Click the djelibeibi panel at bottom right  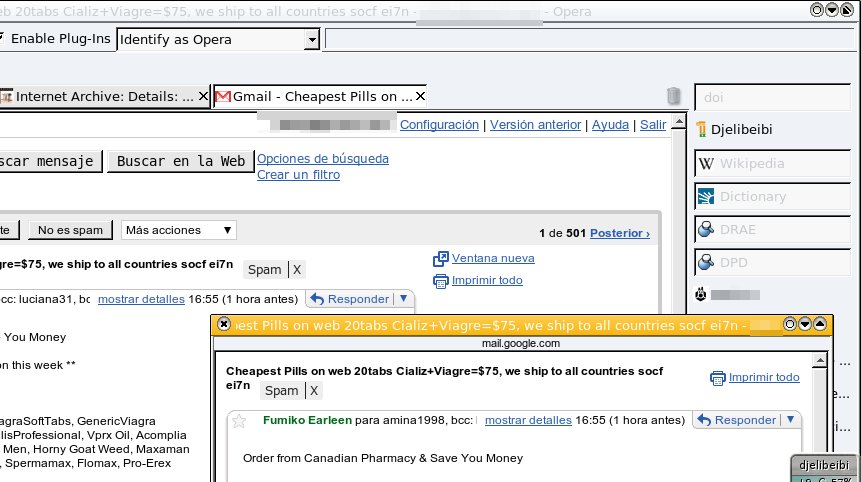pyautogui.click(x=824, y=466)
